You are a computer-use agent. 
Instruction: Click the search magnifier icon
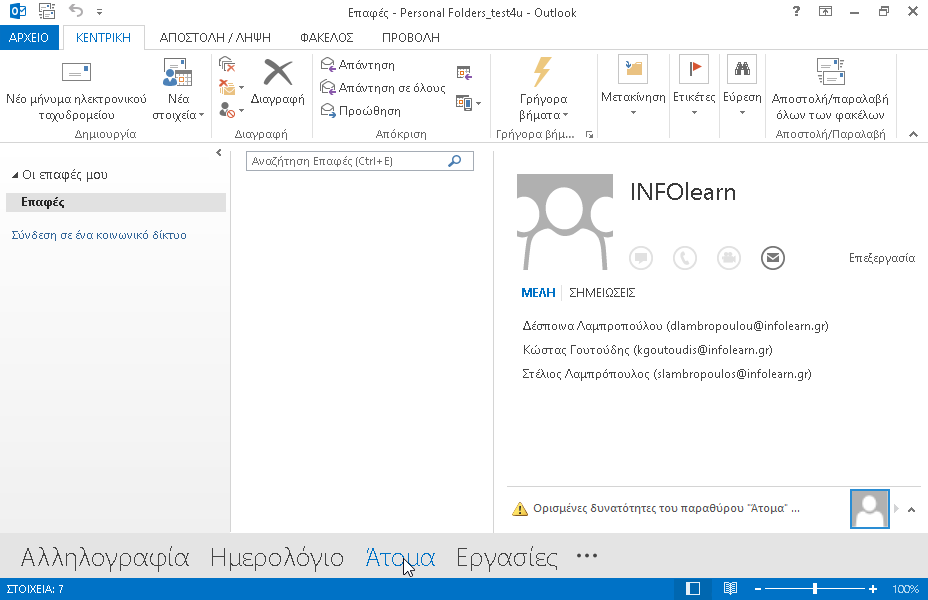455,161
